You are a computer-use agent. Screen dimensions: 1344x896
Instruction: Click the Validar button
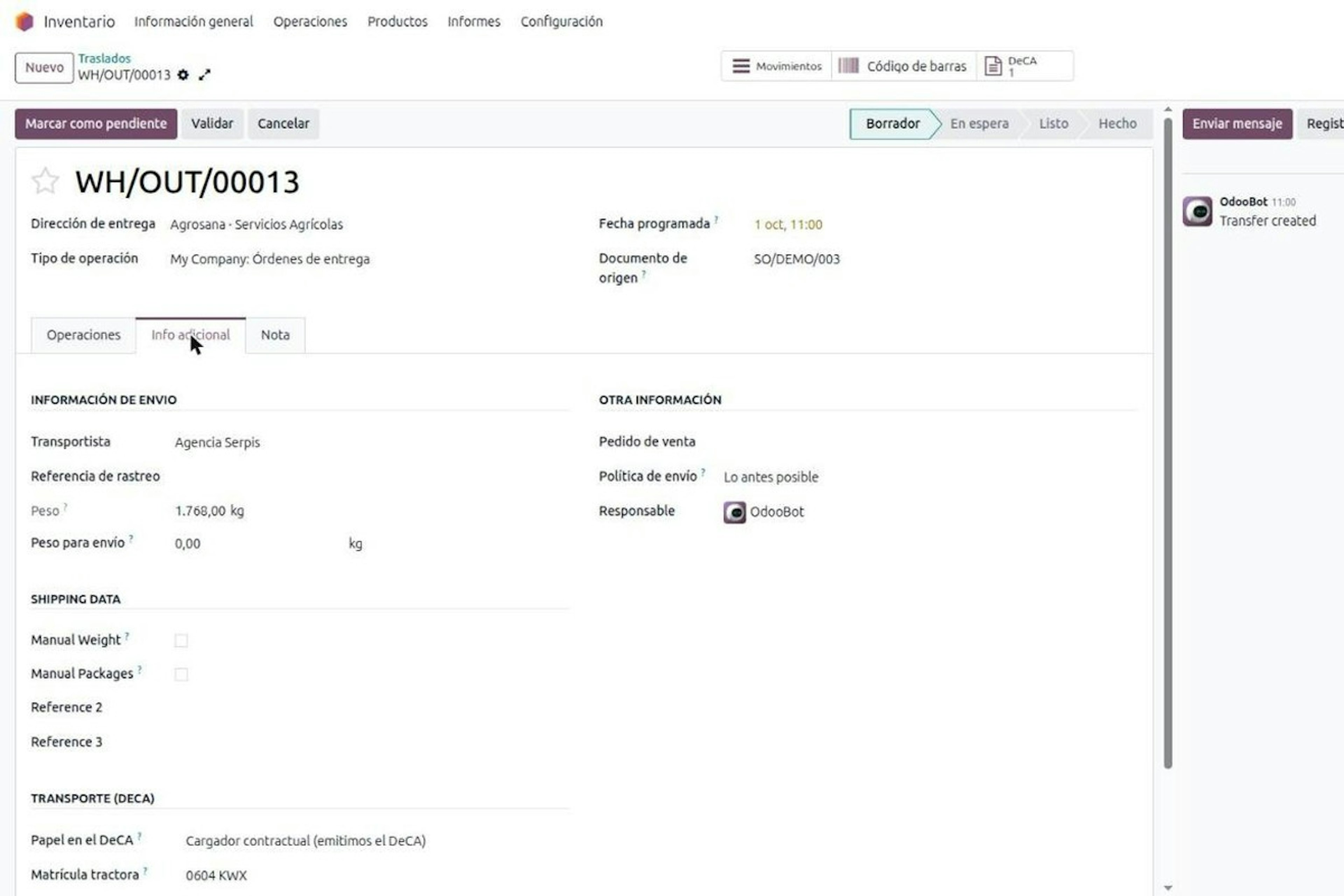pos(212,124)
